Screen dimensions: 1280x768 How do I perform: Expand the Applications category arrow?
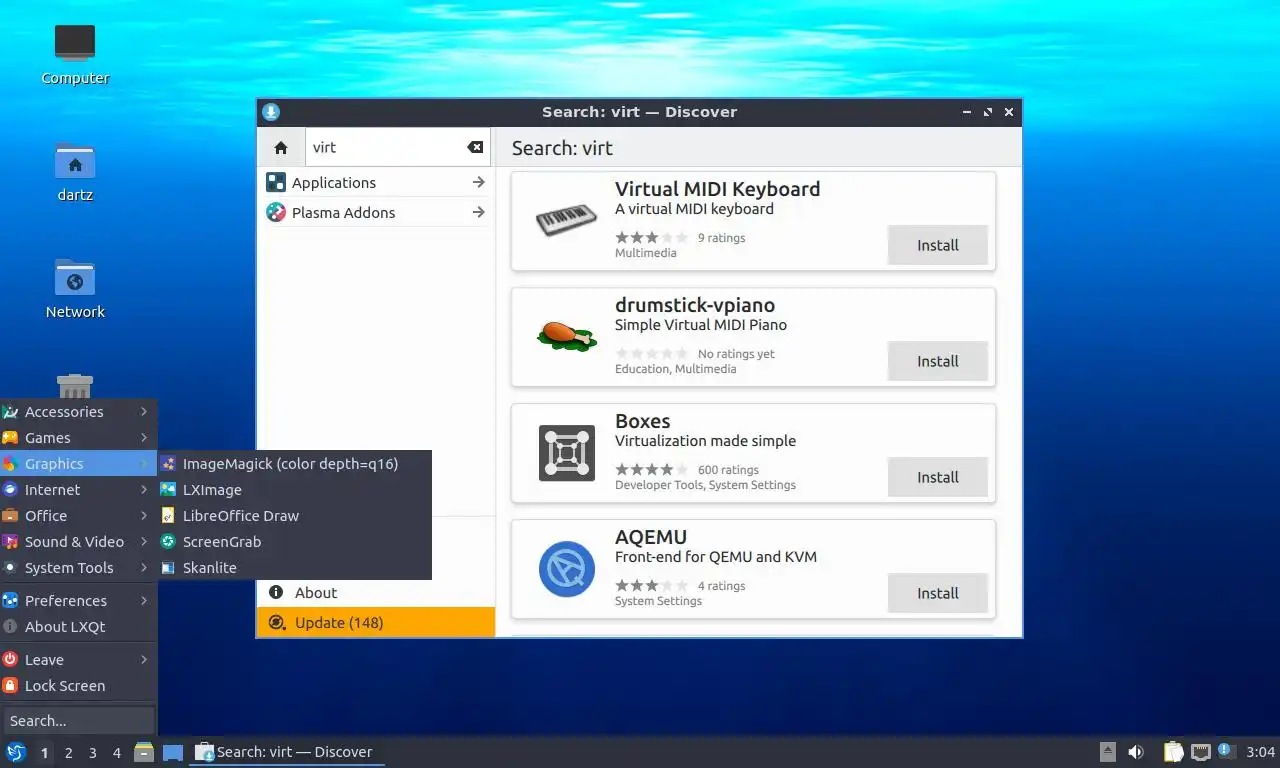pyautogui.click(x=478, y=182)
